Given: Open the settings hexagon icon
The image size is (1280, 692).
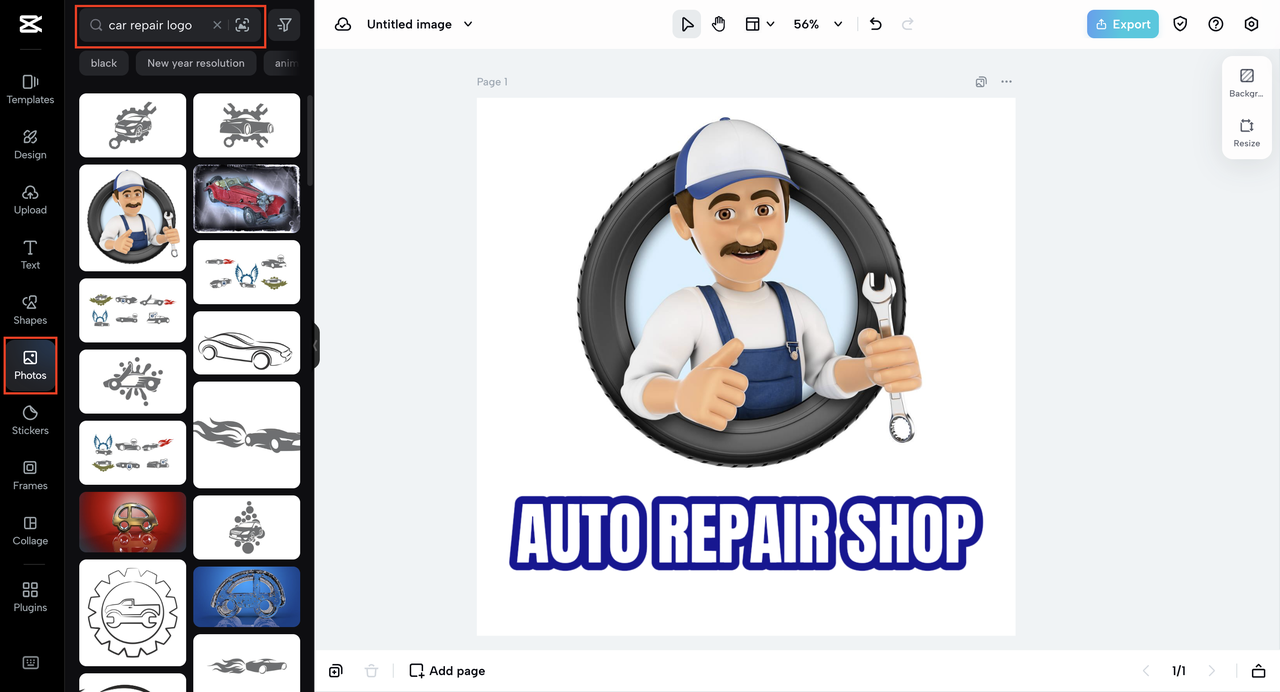Looking at the screenshot, I should coord(1251,24).
